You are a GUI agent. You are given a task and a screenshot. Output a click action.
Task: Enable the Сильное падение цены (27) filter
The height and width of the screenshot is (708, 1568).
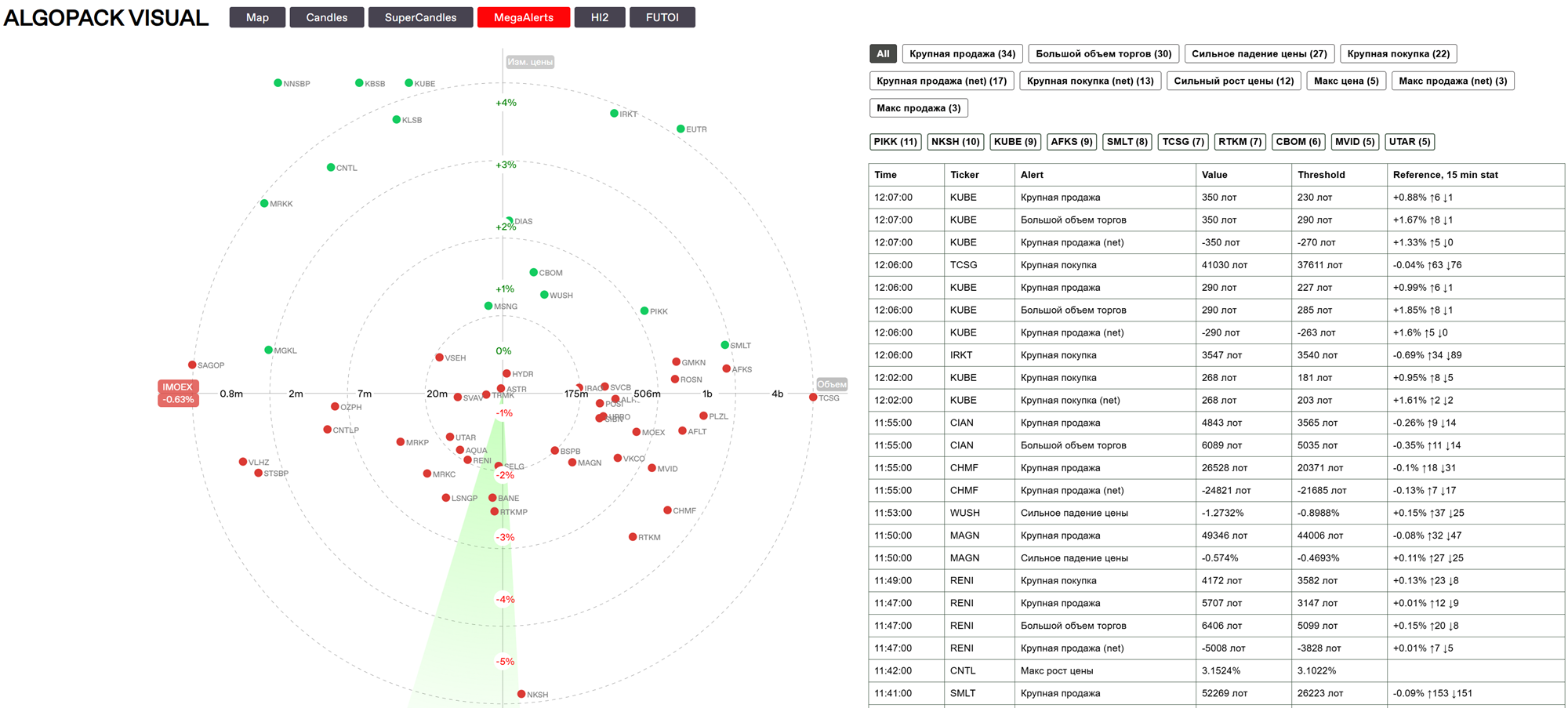pyautogui.click(x=1259, y=53)
